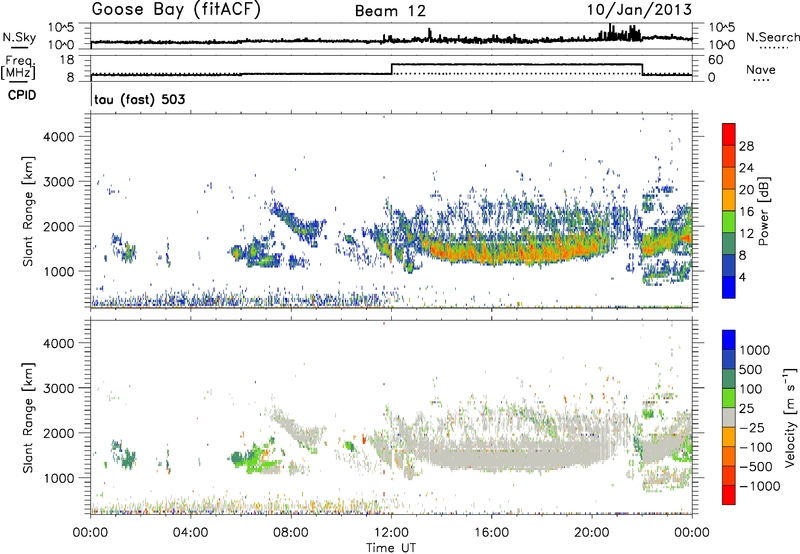Viewport: 800px width, 554px height.
Task: Click the 12:00 time tick label
Action: [x=391, y=533]
